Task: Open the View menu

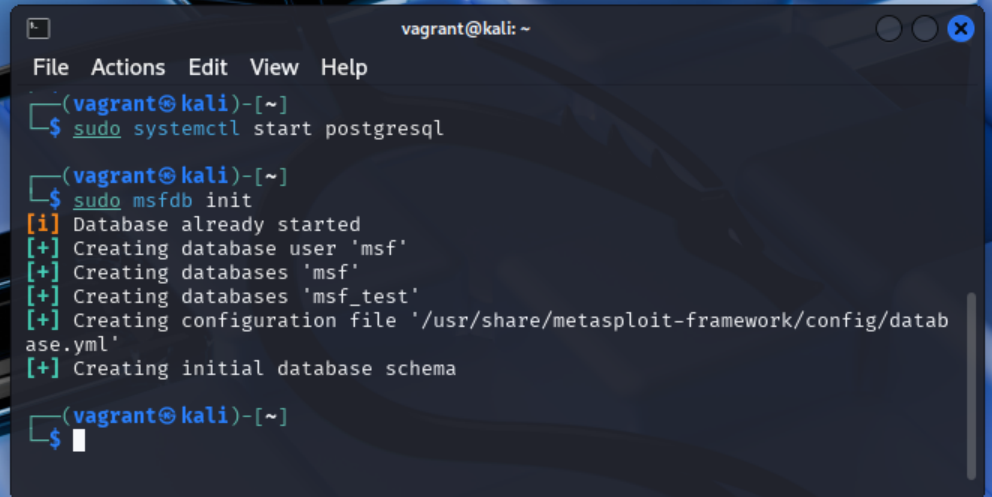Action: pos(274,67)
